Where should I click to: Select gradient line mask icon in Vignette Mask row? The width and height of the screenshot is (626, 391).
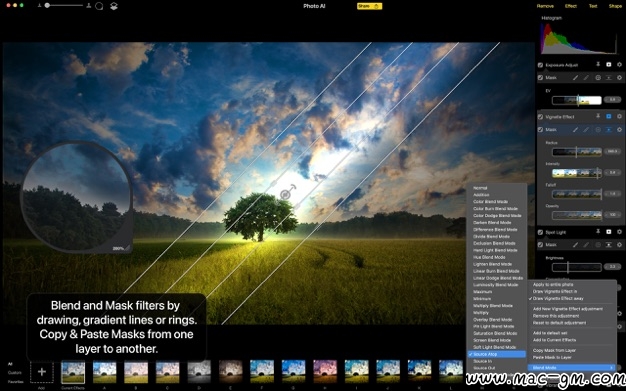click(x=608, y=130)
